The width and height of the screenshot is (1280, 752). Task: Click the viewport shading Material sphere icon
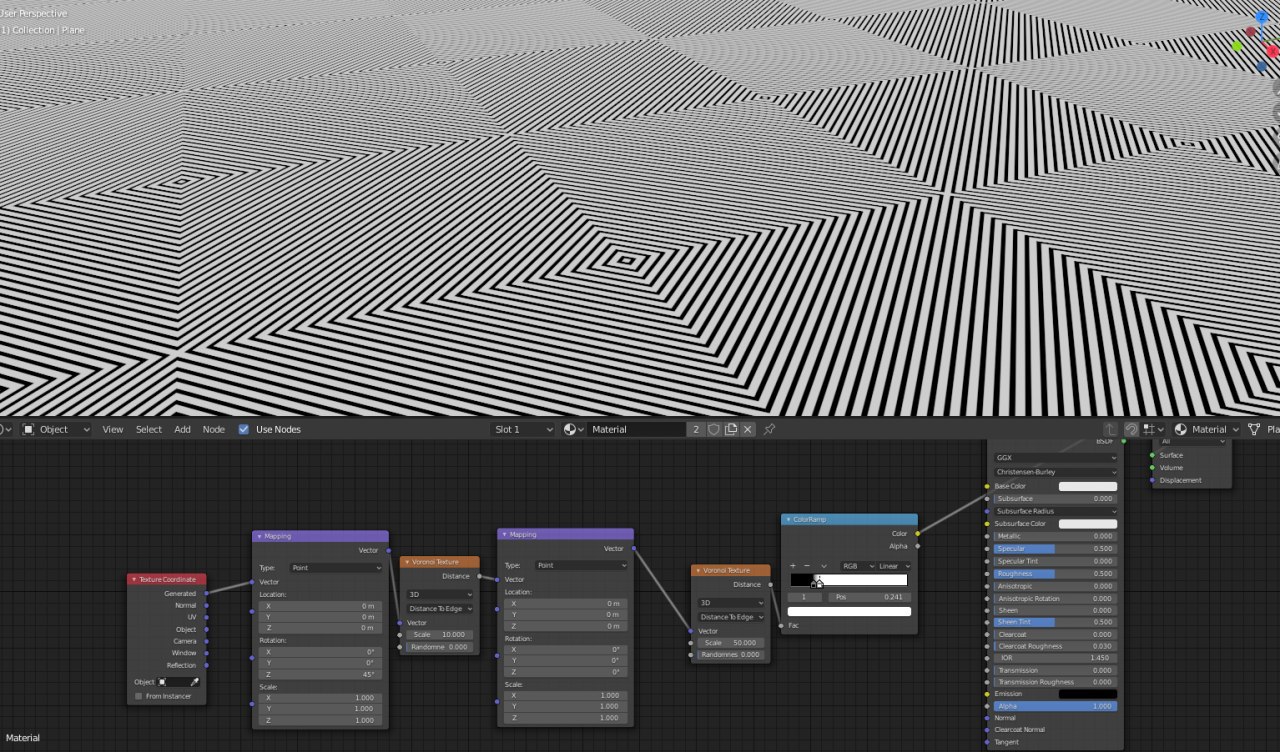1181,429
